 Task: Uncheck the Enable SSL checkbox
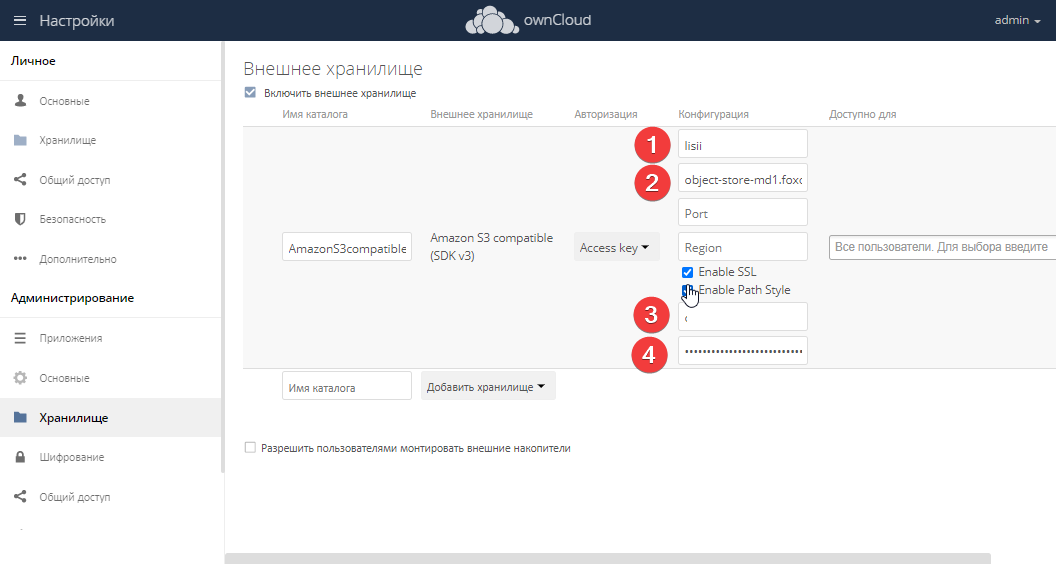point(687,272)
